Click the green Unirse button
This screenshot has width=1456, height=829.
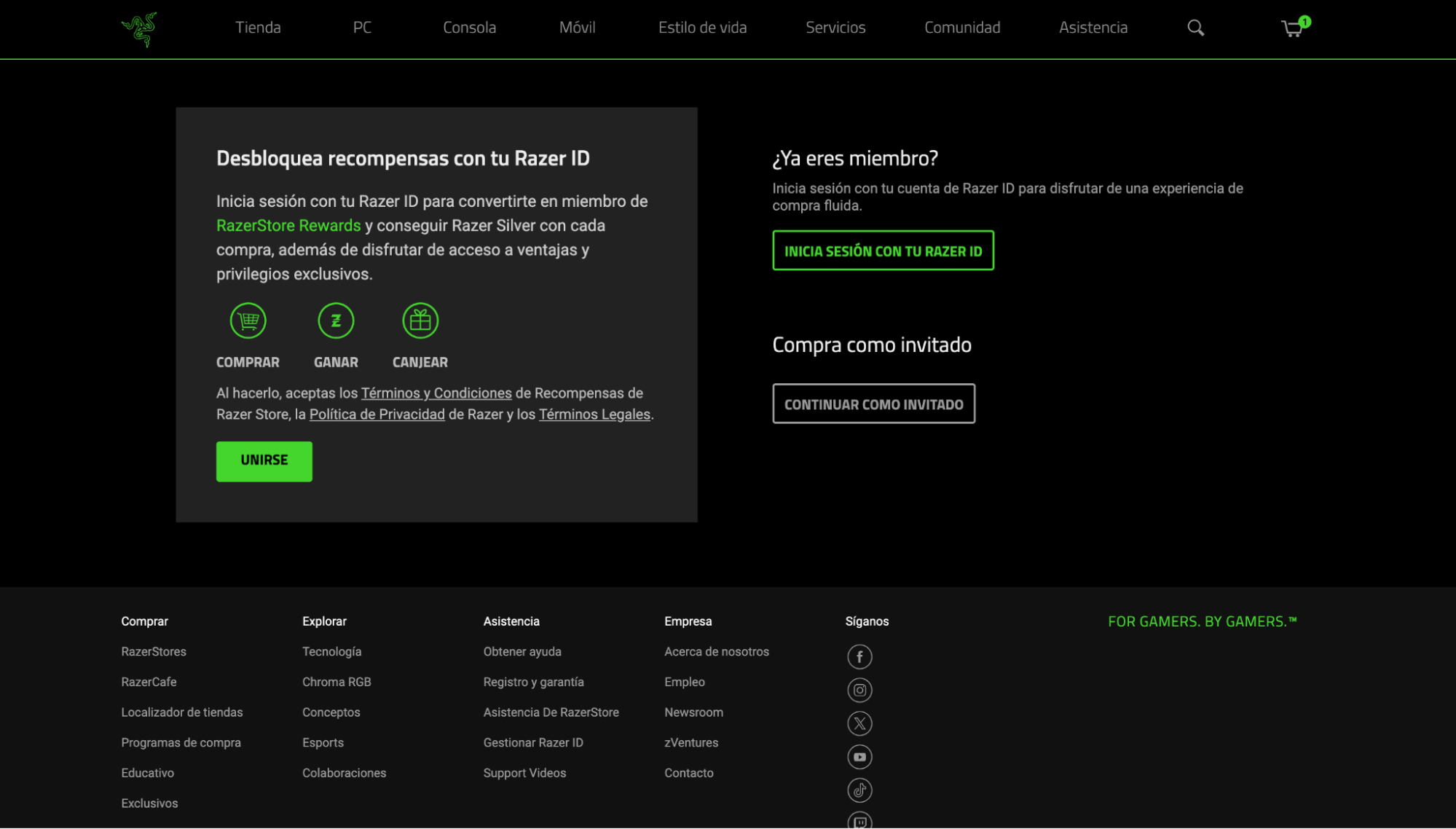264,461
